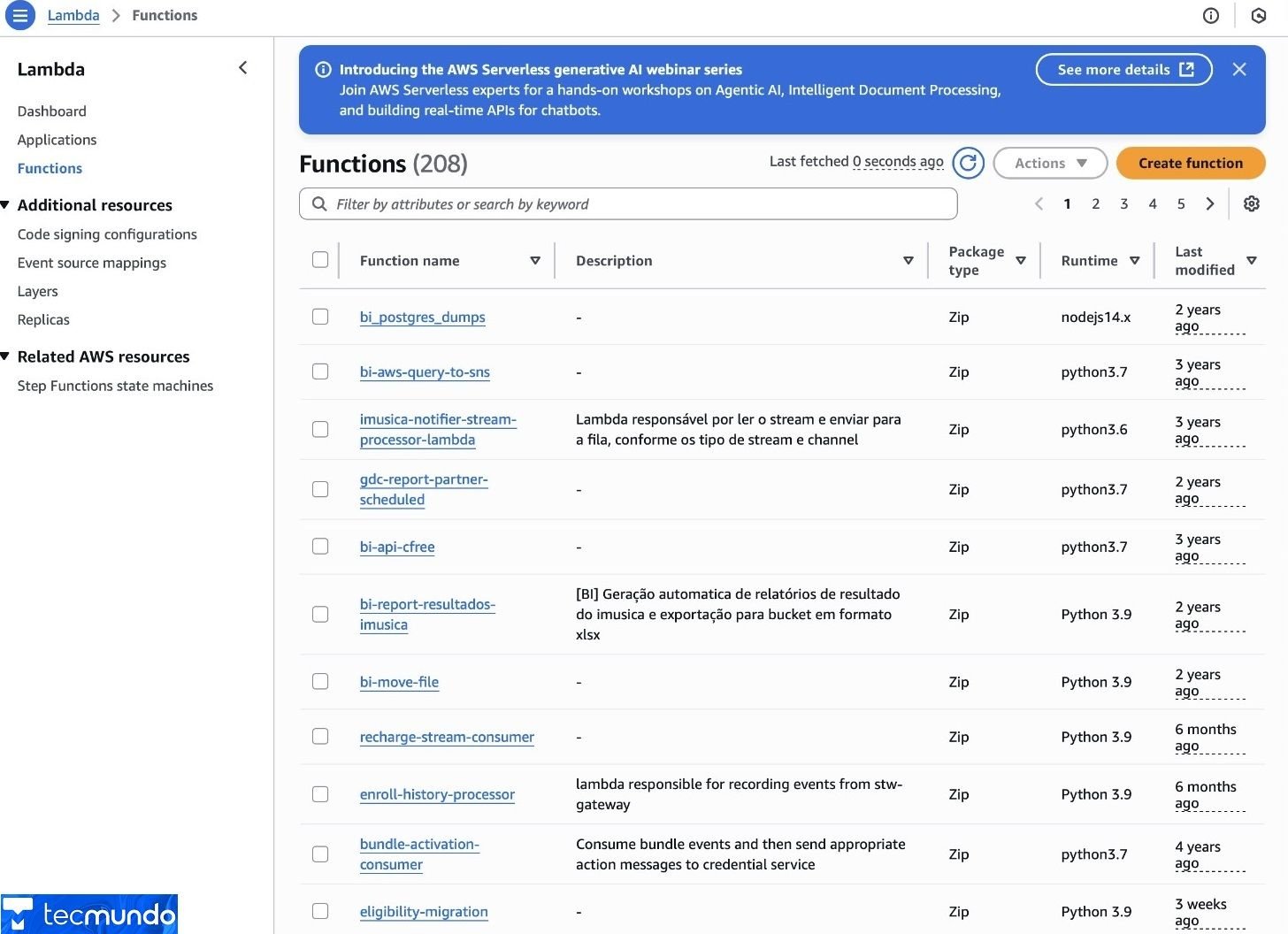Open recharge-stream-consumer function
This screenshot has width=1288, height=934.
[x=447, y=737]
